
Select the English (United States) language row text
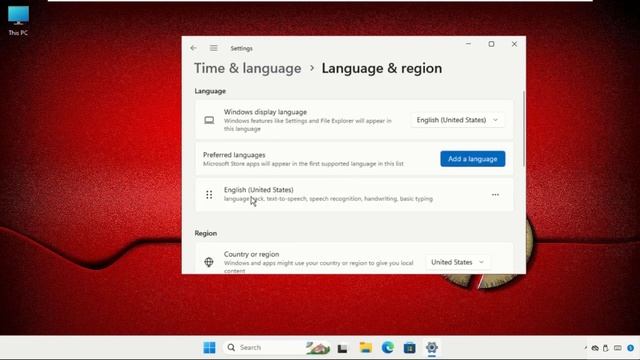(x=258, y=190)
